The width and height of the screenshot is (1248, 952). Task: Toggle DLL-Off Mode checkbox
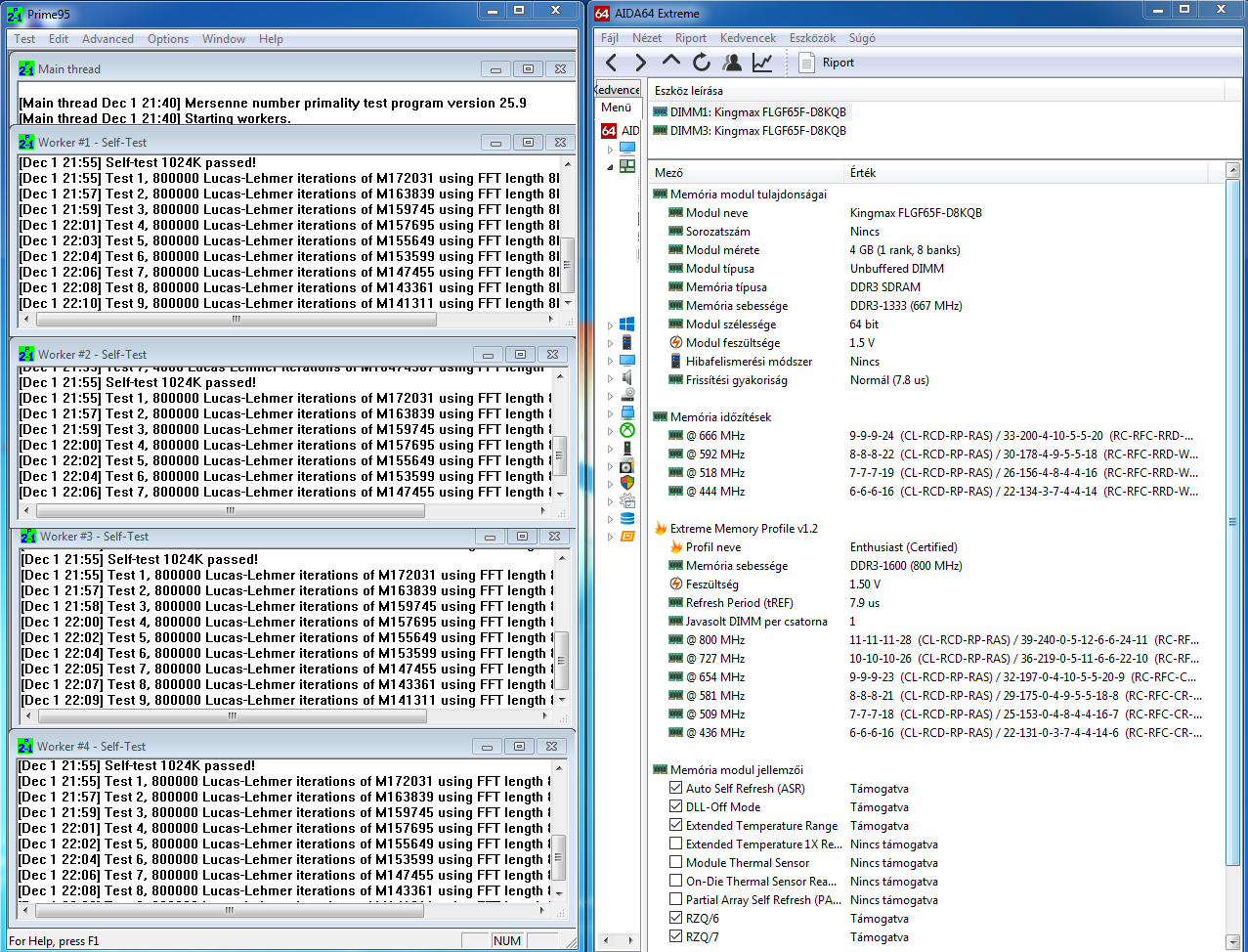click(x=676, y=806)
